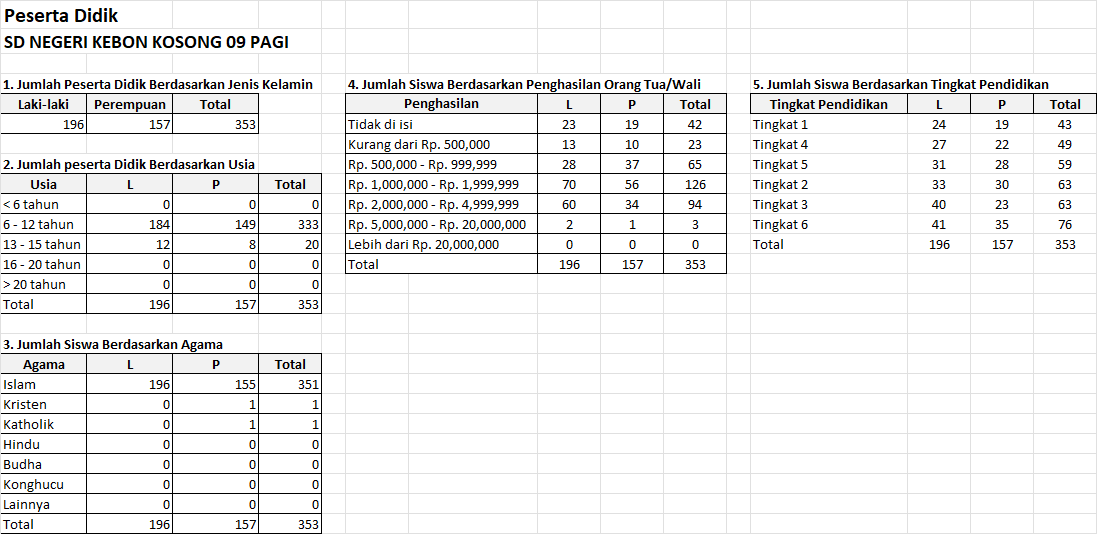Select the 'Tingkat 3' row label
Image resolution: width=1097 pixels, height=534 pixels.
tap(829, 204)
